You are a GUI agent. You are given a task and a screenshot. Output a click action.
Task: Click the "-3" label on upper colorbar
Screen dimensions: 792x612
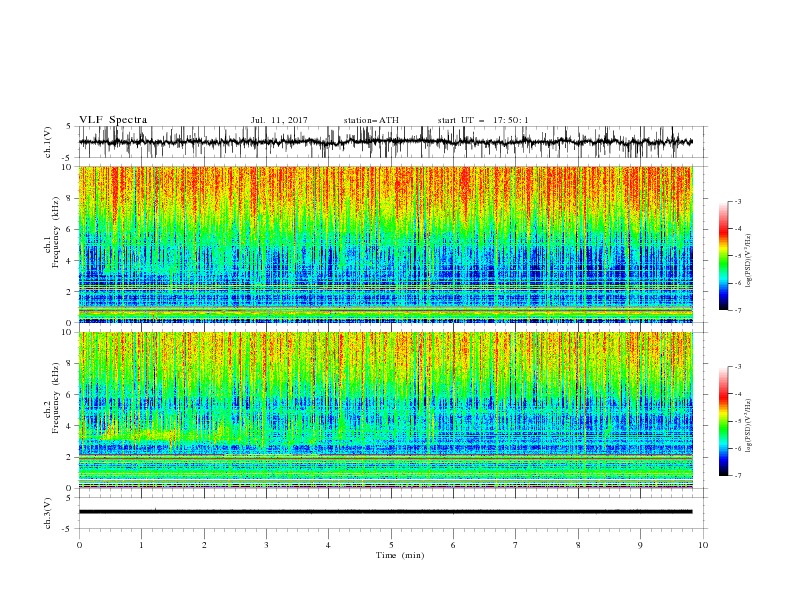(737, 201)
